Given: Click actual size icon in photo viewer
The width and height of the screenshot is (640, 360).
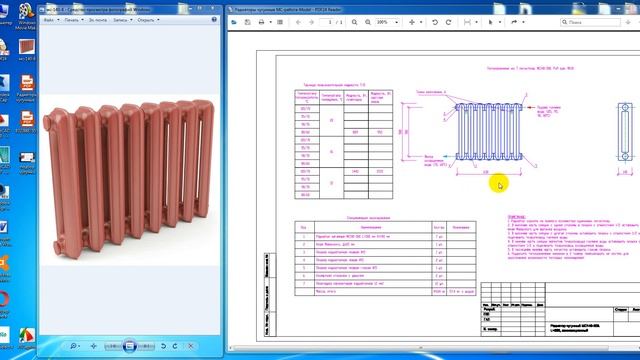Looking at the screenshot, I should tap(93, 346).
